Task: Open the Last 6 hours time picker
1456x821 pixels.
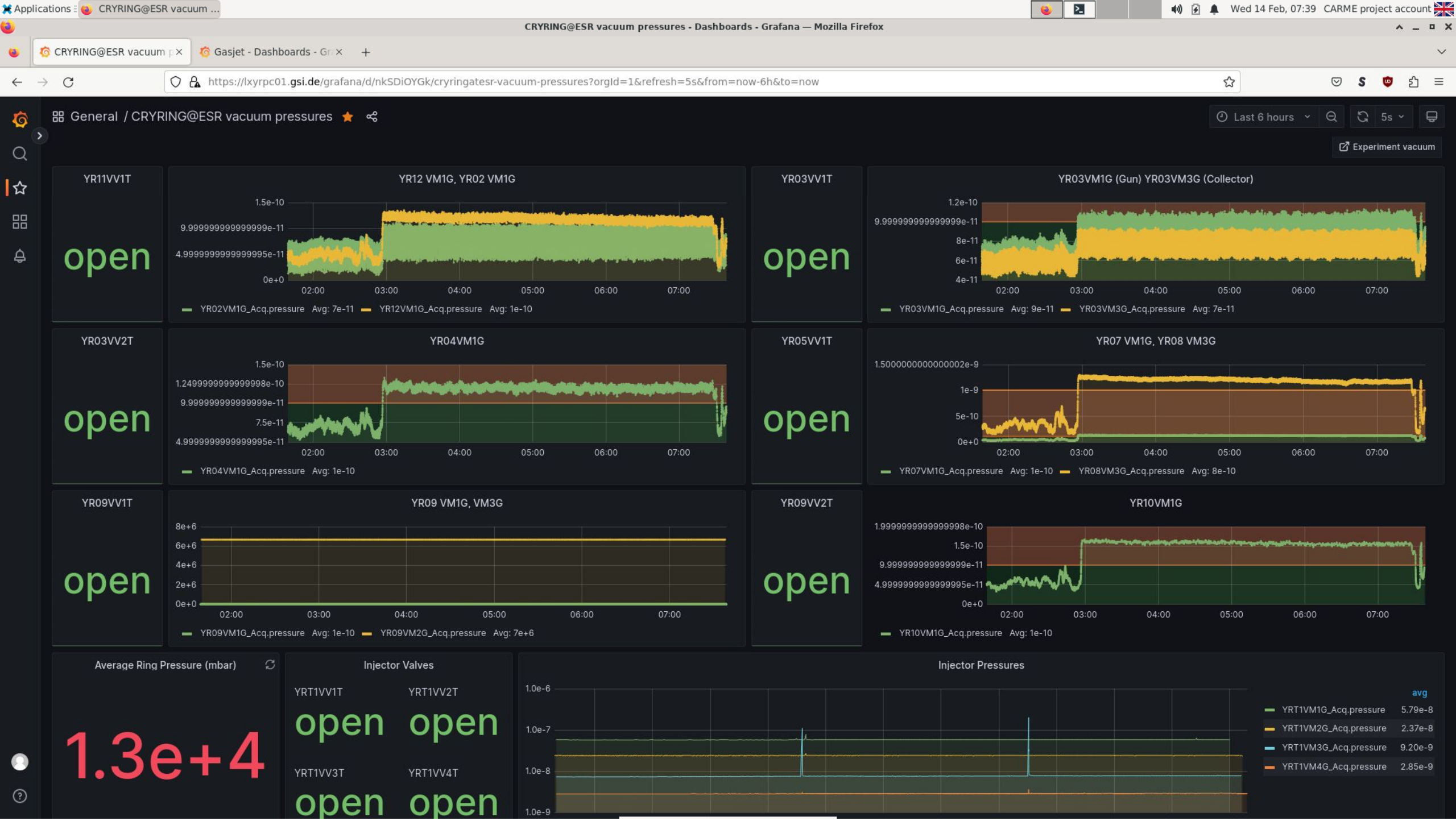Action: pos(1263,117)
